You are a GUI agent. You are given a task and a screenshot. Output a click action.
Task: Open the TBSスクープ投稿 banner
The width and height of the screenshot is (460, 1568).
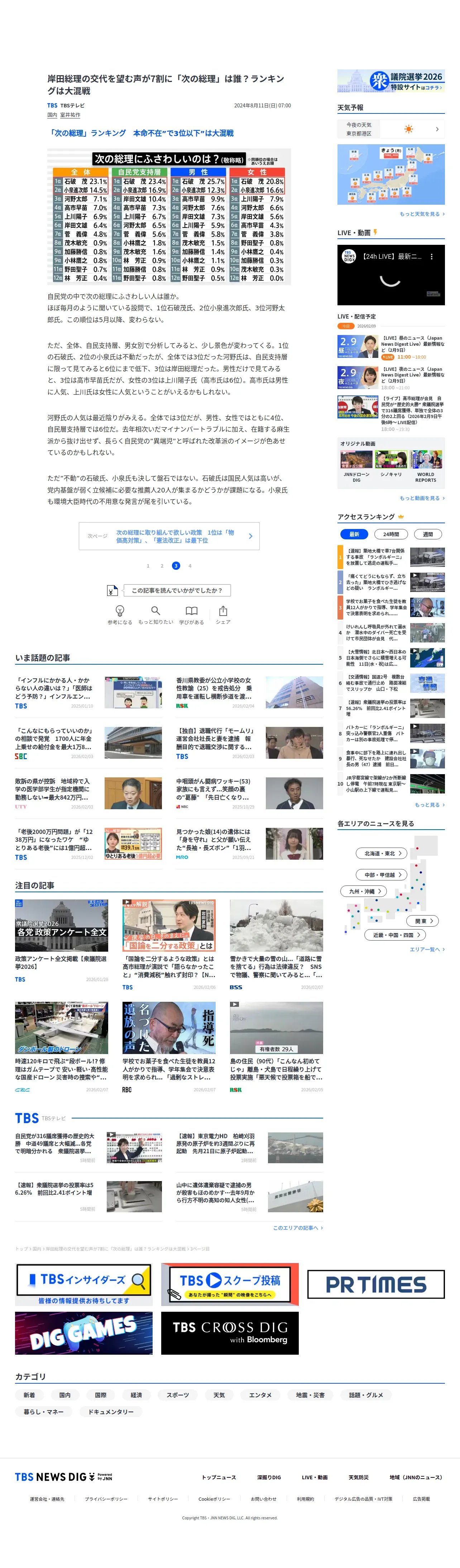(x=230, y=1284)
